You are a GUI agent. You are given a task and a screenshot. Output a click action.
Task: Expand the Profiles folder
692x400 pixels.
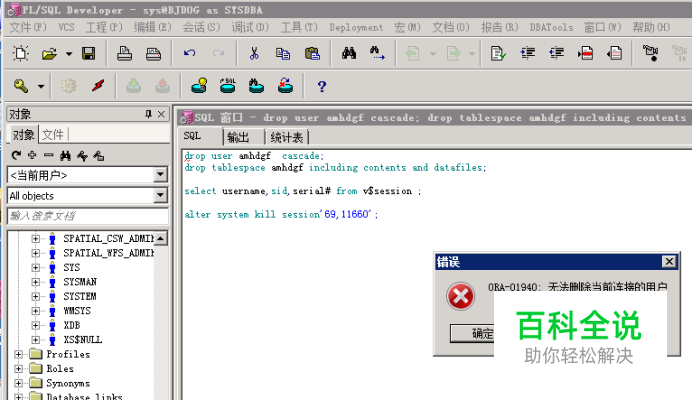click(19, 354)
